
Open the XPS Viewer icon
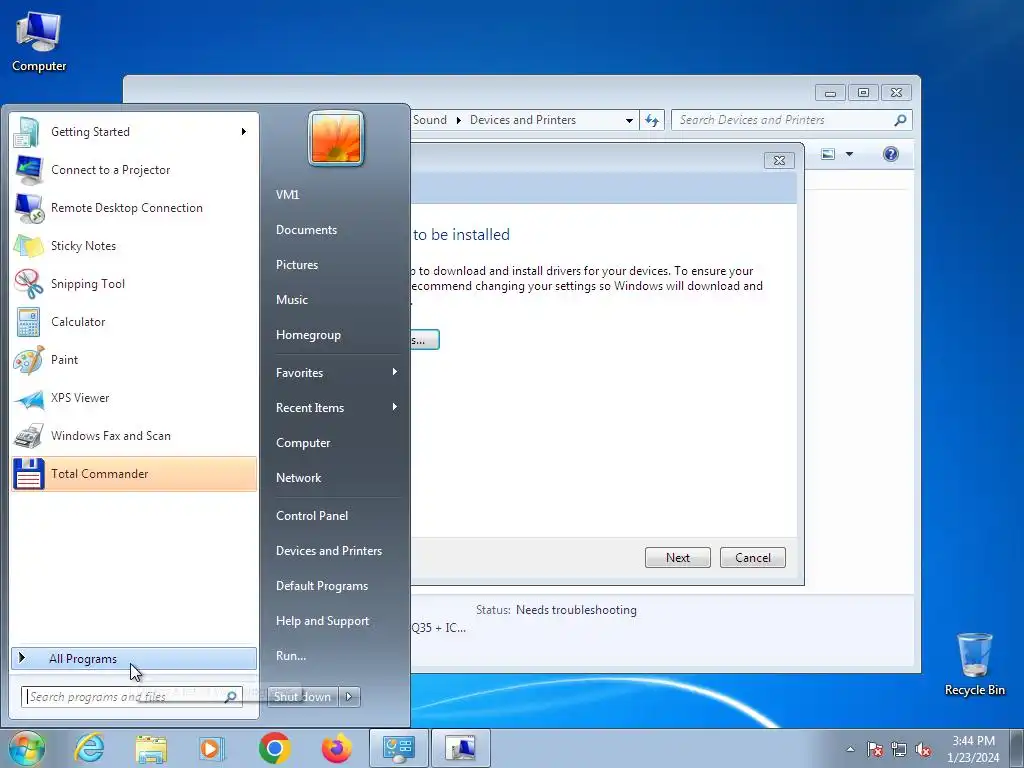coord(28,398)
